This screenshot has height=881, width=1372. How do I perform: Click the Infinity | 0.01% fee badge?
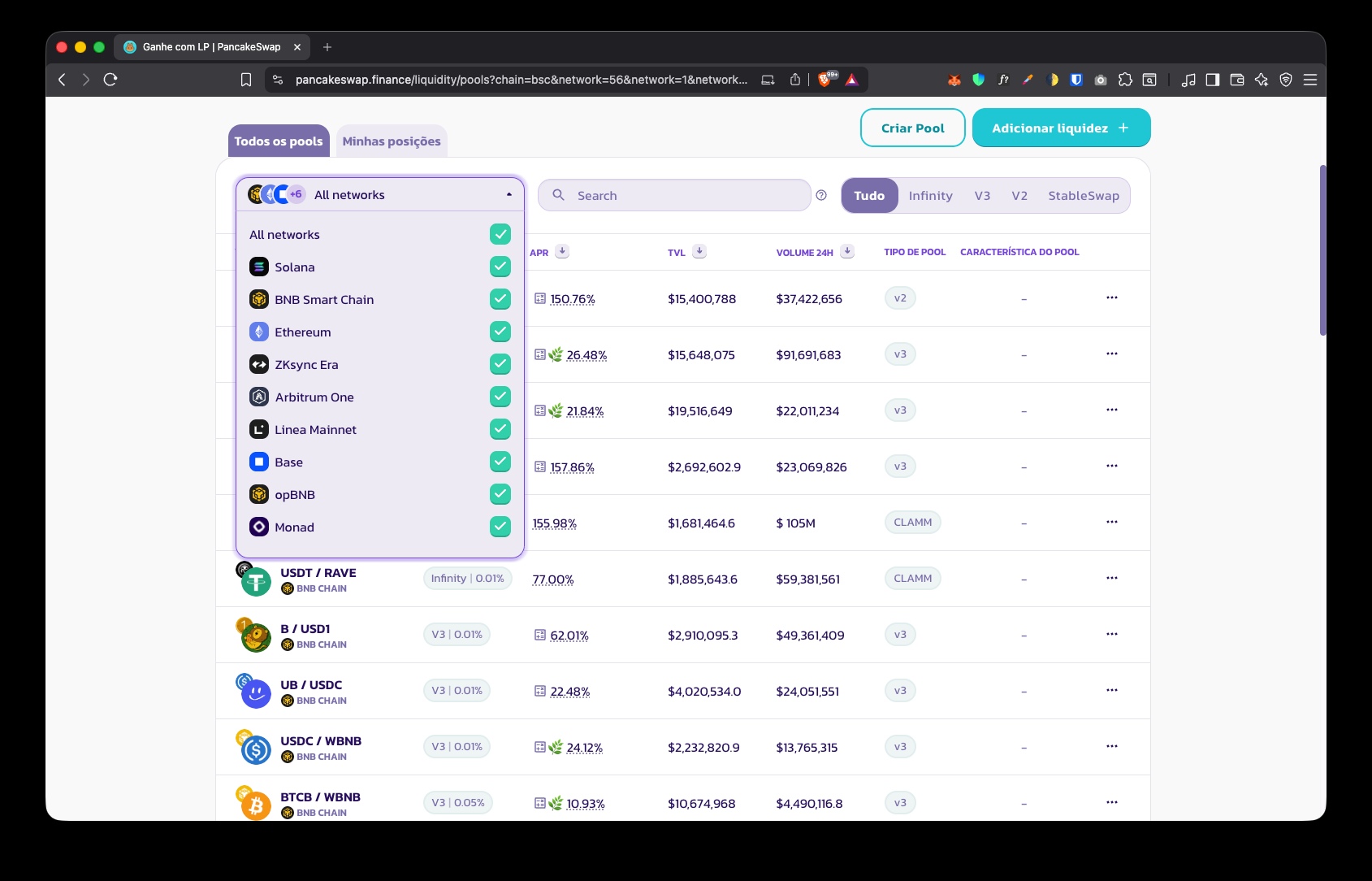click(x=468, y=579)
